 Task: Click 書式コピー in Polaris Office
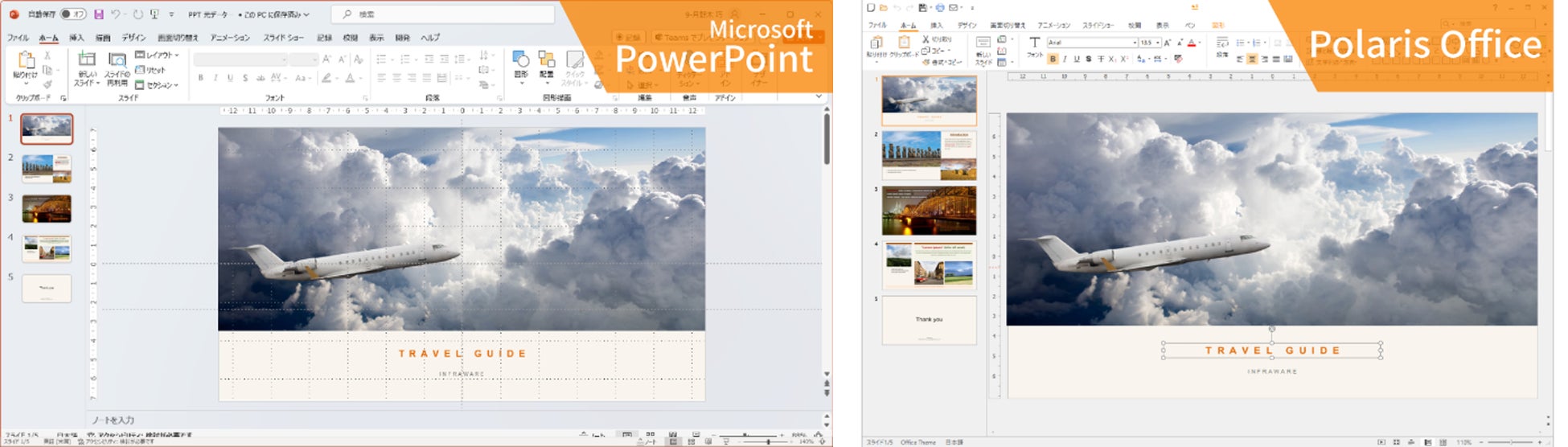(941, 62)
